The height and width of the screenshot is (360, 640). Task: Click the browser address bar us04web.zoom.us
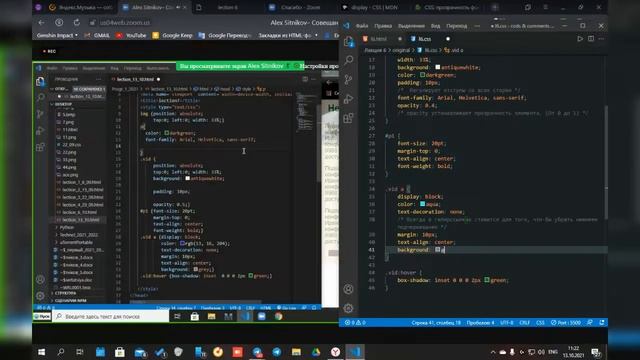pos(124,22)
